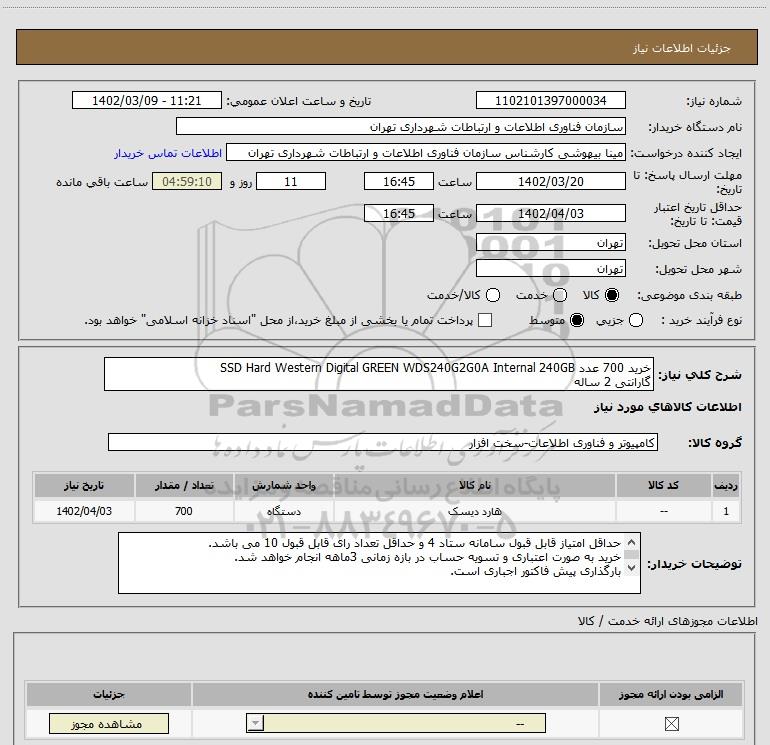Viewport: 770px width, 745px height.
Task: Click the اعلام وضعیت مجوز توسط تامین کننده header
Action: [x=395, y=694]
